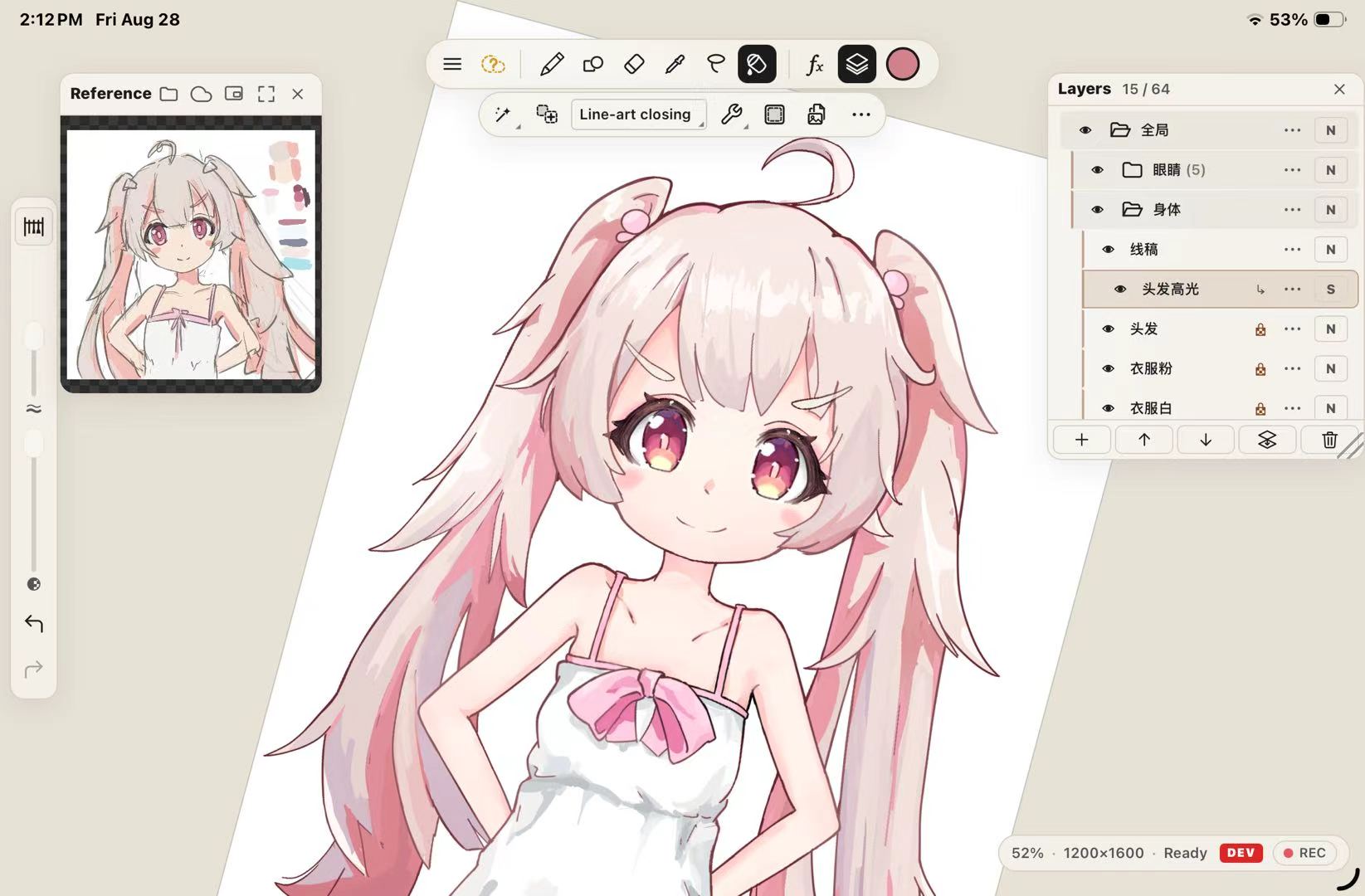Open options menu for 头发 layer
This screenshot has height=896, width=1365.
pyautogui.click(x=1292, y=329)
